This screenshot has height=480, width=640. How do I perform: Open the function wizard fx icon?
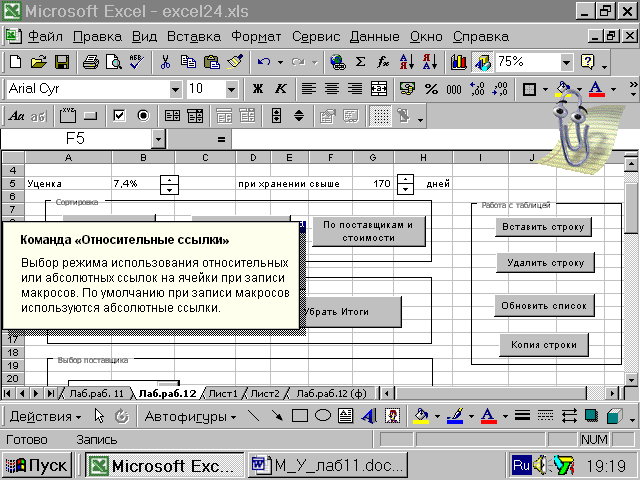pyautogui.click(x=383, y=62)
